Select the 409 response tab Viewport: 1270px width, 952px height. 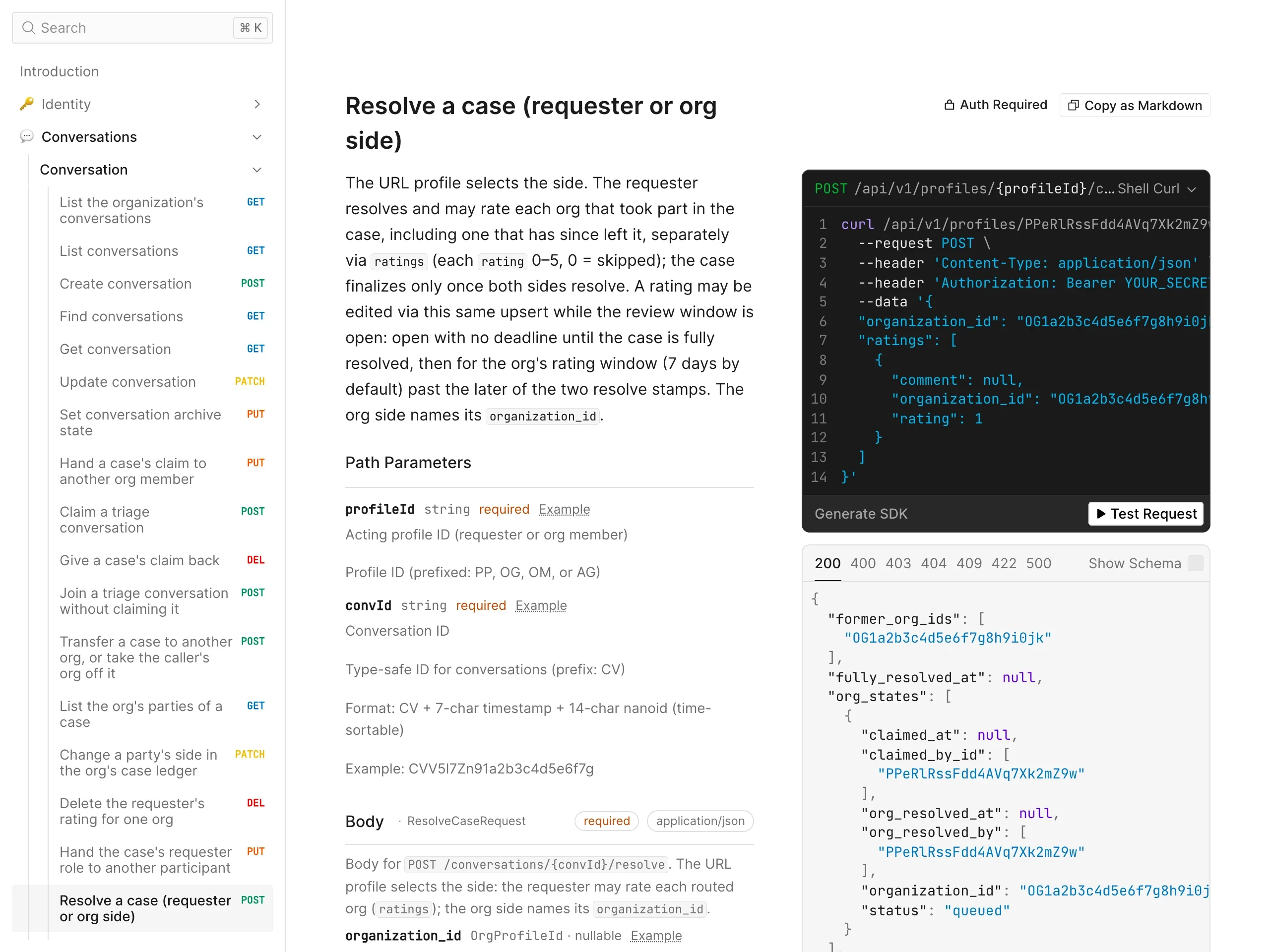coord(968,563)
